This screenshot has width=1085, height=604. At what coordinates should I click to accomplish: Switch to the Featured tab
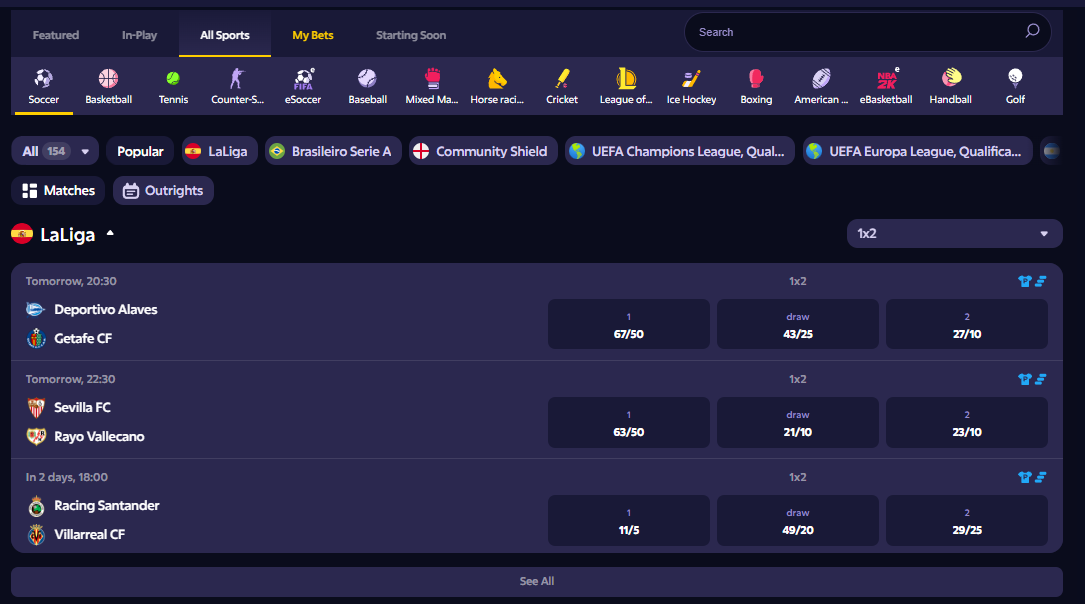coord(56,35)
